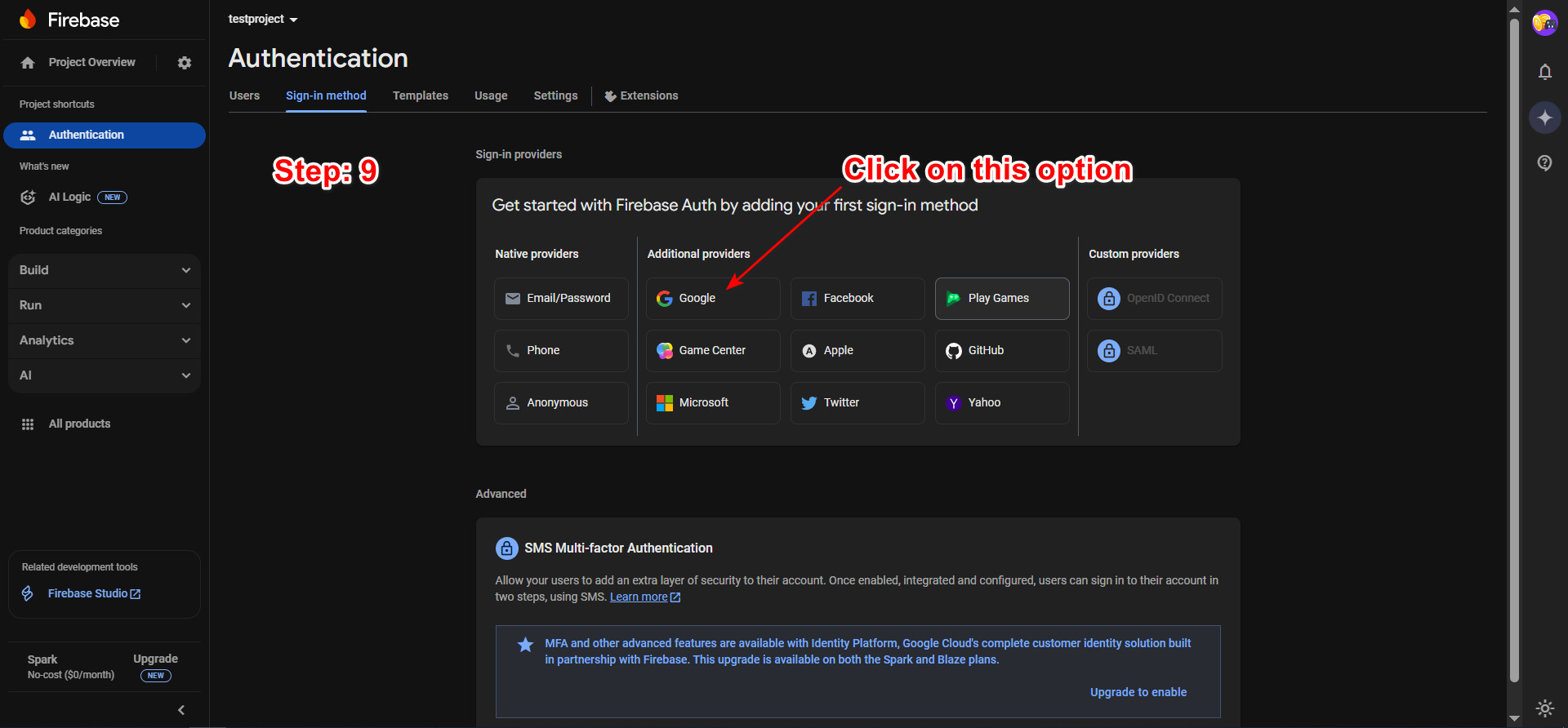Click the Google sign-in provider button
Viewport: 1568px width, 728px height.
point(712,299)
